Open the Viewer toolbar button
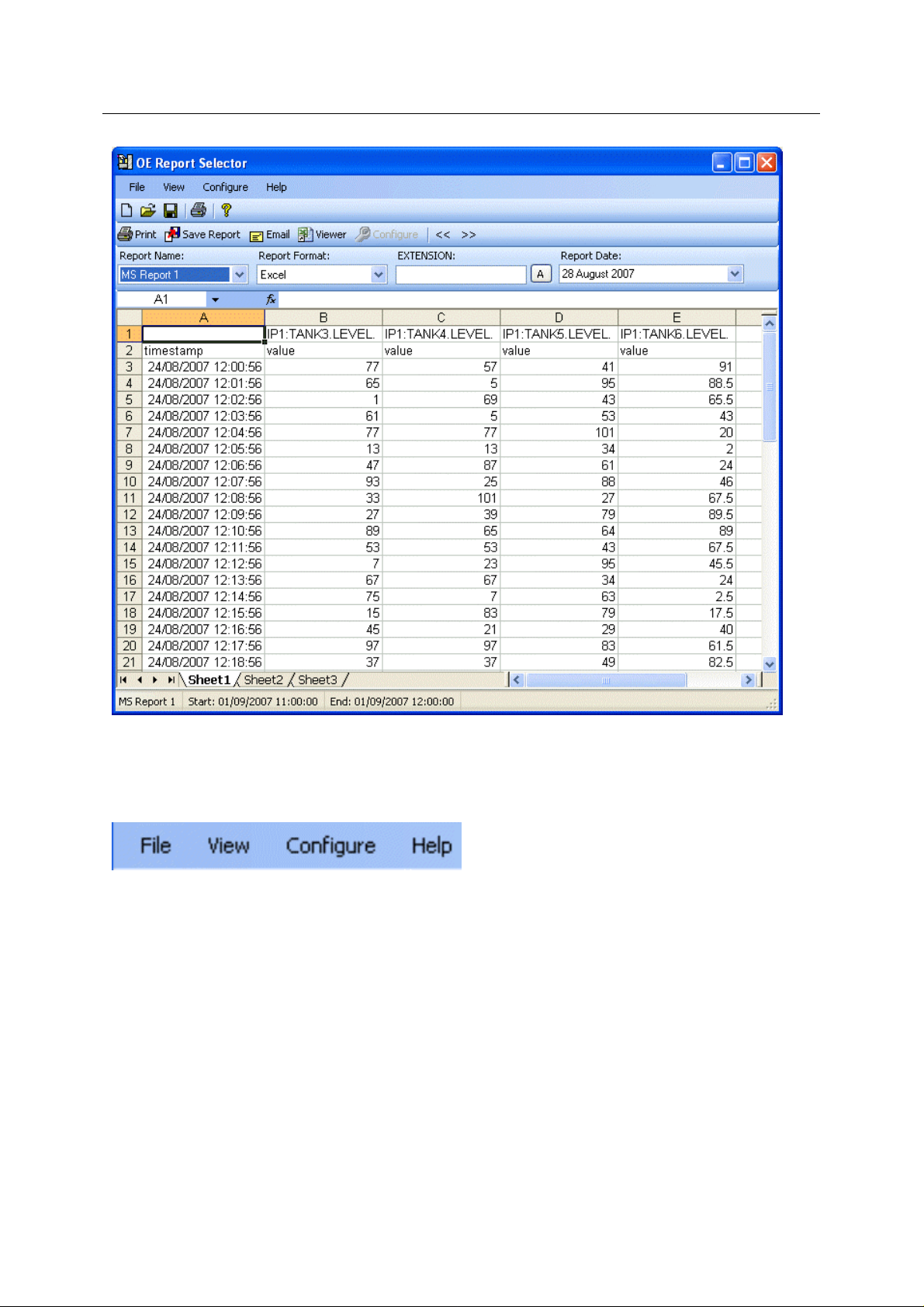Viewport: 924px width, 1307px height. tap(322, 234)
